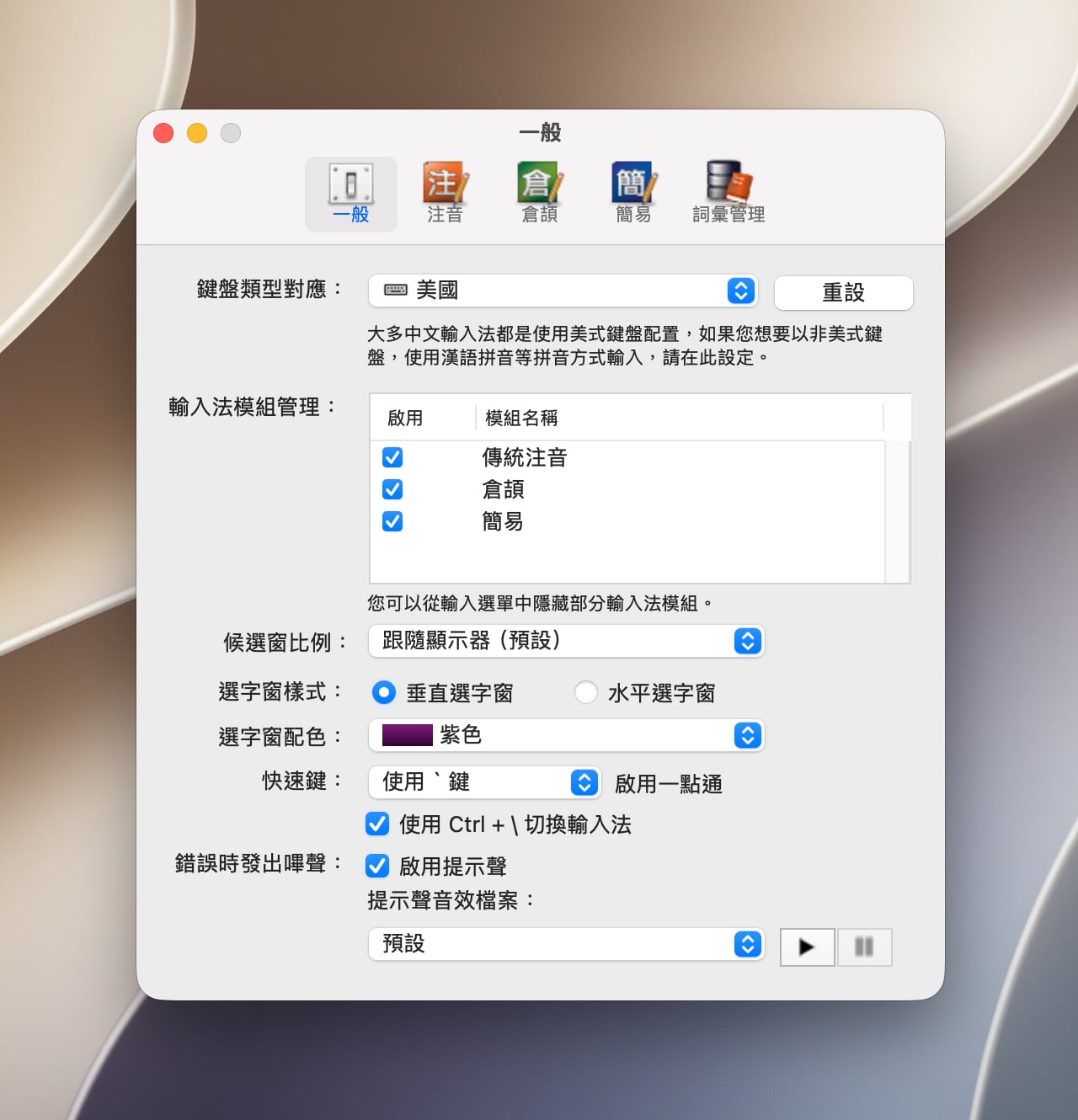Click the module list vertical scrollbar

click(898, 511)
